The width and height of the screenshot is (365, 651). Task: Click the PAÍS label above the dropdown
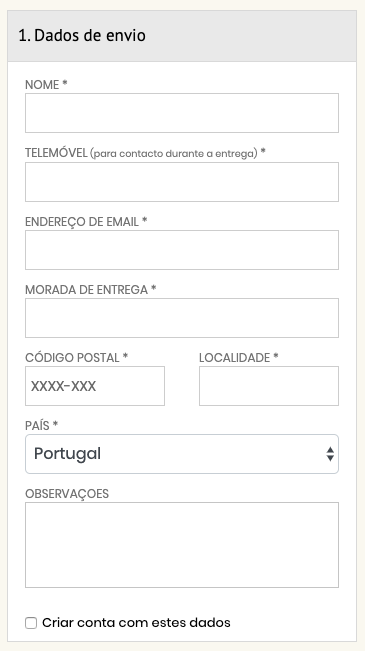pos(42,426)
